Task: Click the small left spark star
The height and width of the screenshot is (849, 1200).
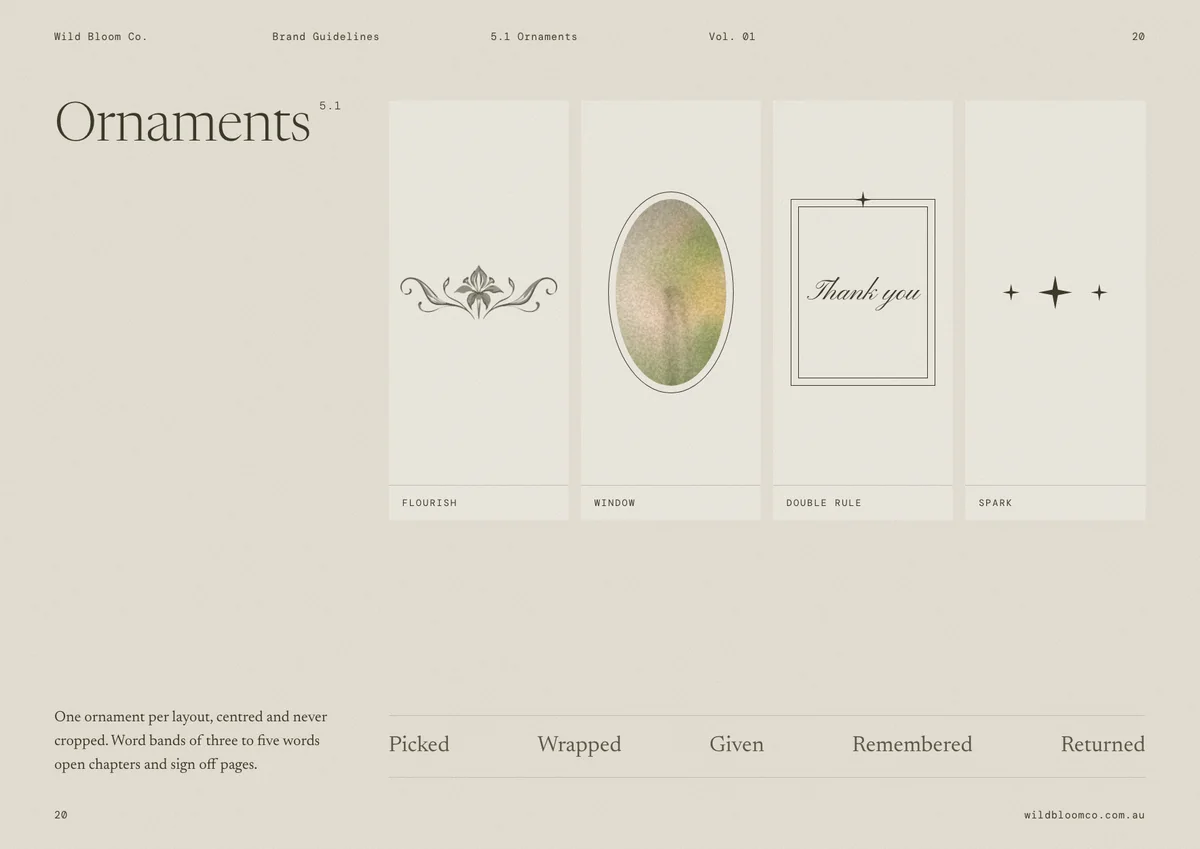Action: point(1011,292)
